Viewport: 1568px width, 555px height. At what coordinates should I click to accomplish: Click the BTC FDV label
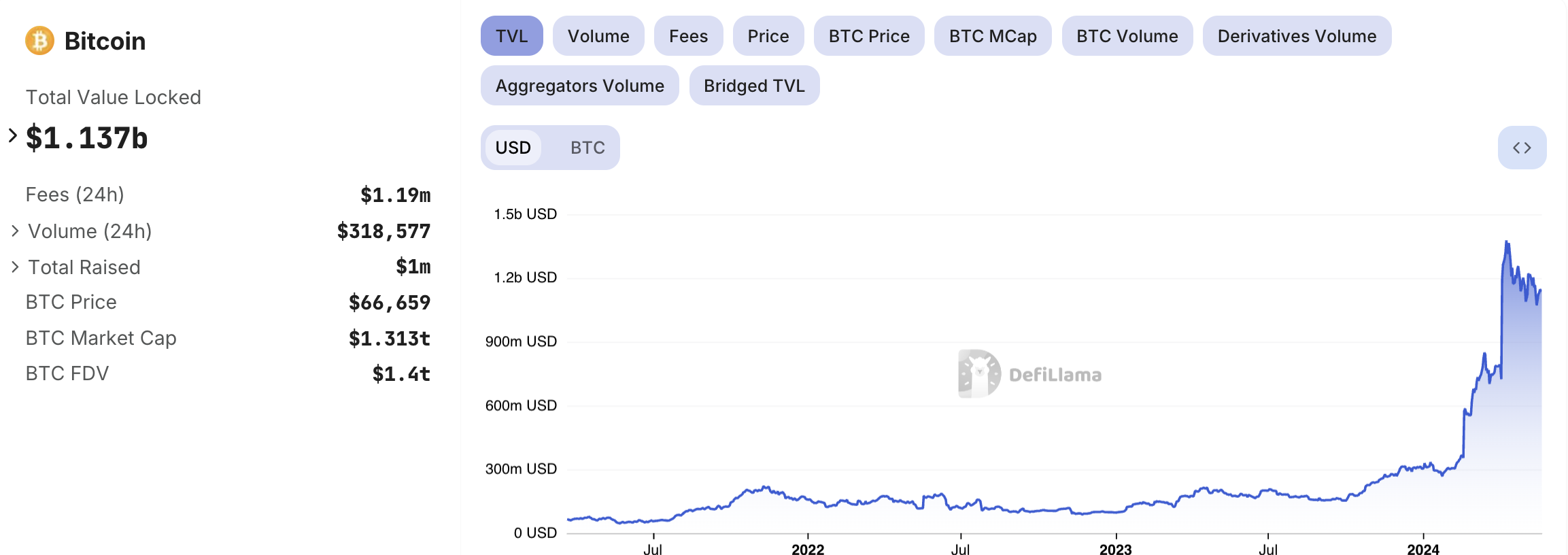[67, 373]
